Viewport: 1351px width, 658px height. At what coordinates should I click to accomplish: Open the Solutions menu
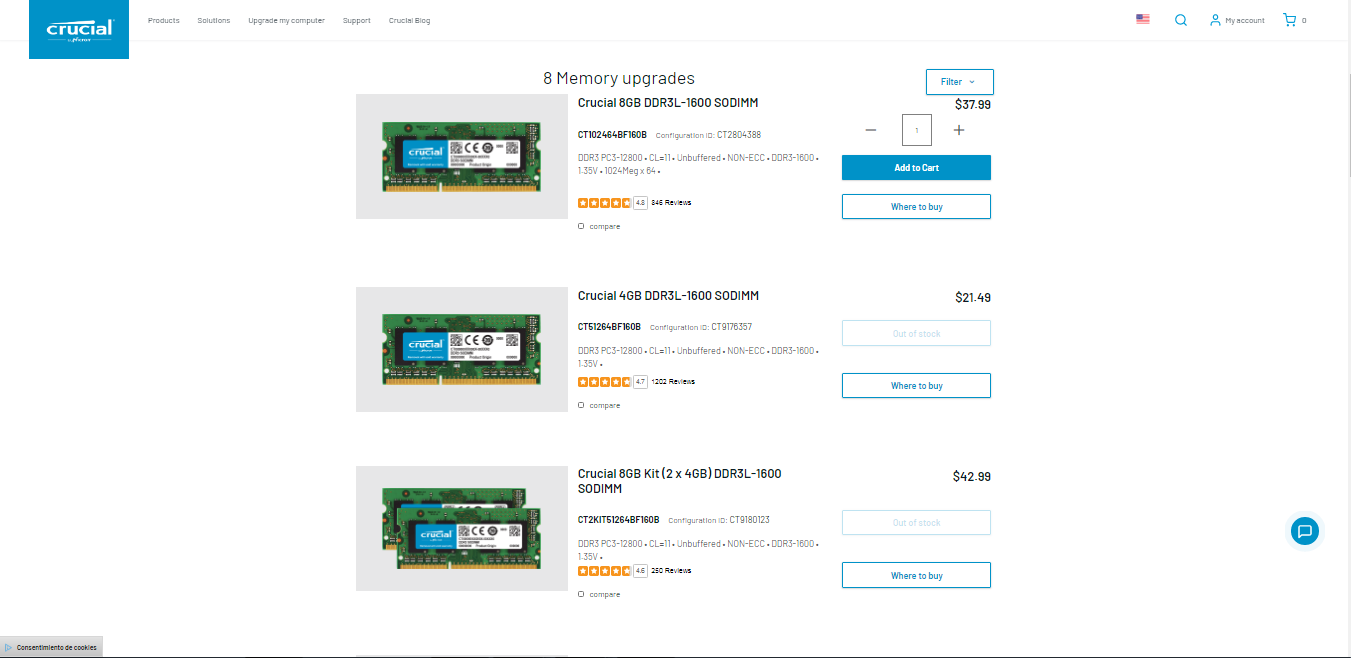[x=214, y=20]
